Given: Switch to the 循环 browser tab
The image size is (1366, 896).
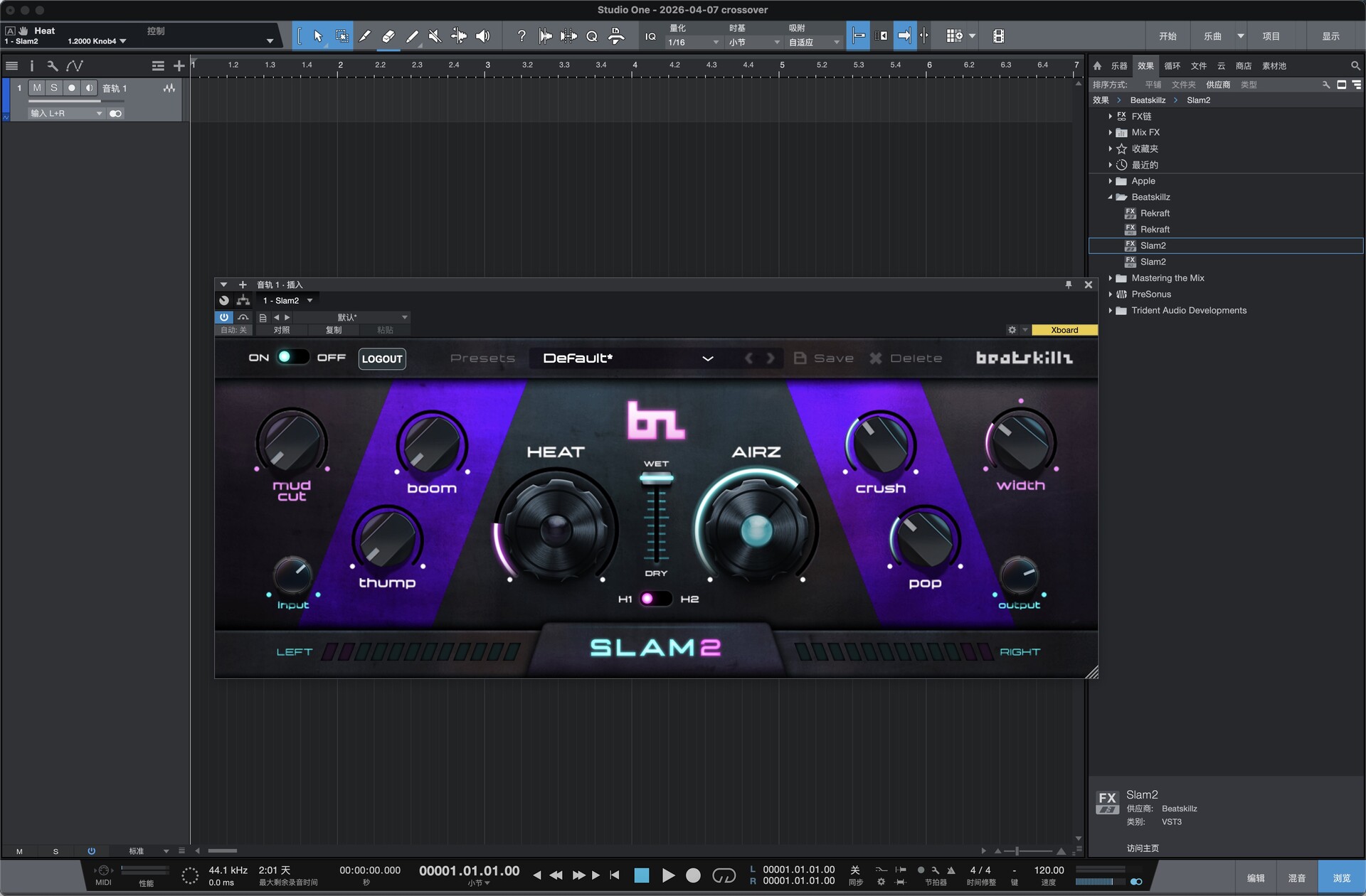Looking at the screenshot, I should (1172, 66).
